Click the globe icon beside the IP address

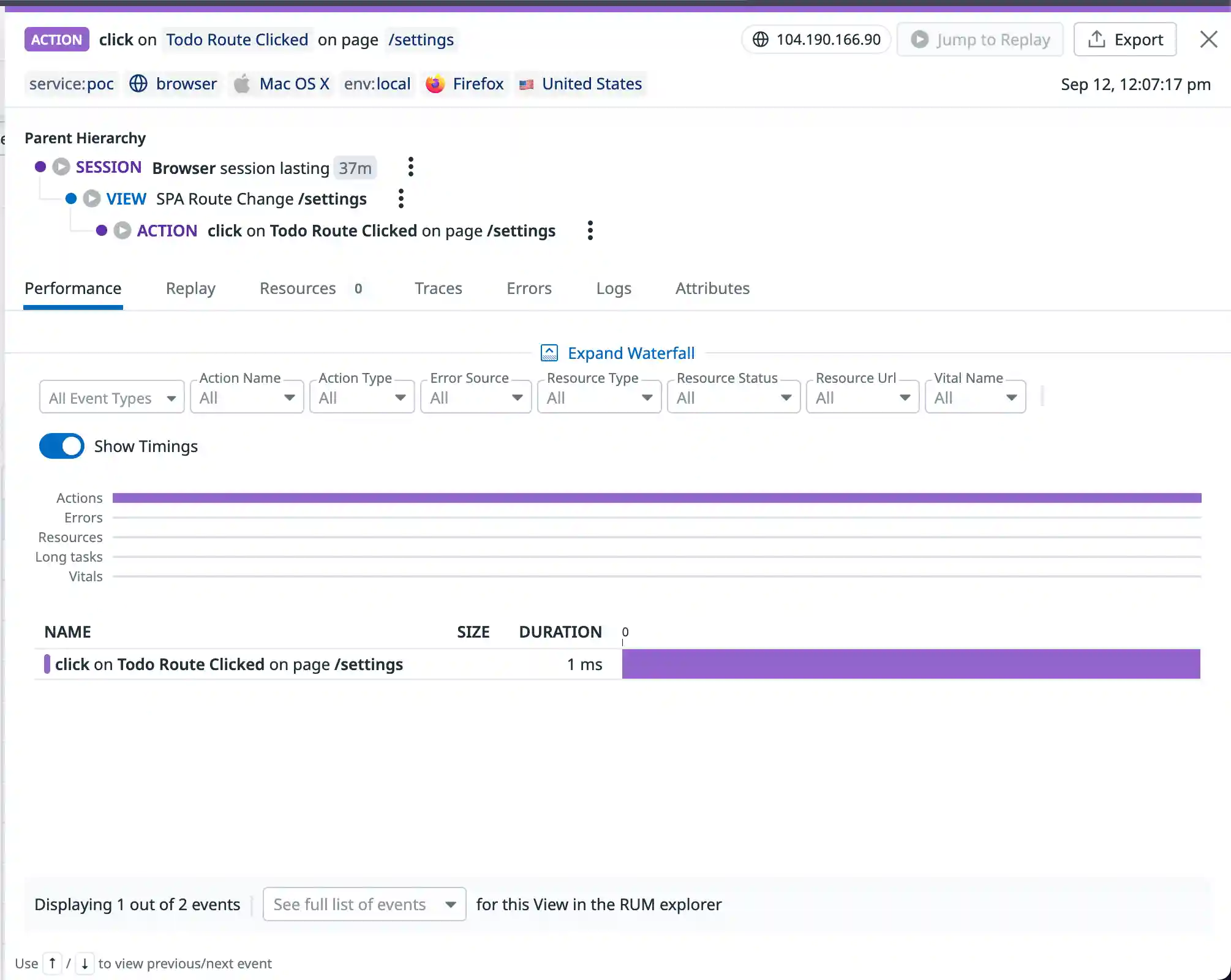pyautogui.click(x=760, y=39)
